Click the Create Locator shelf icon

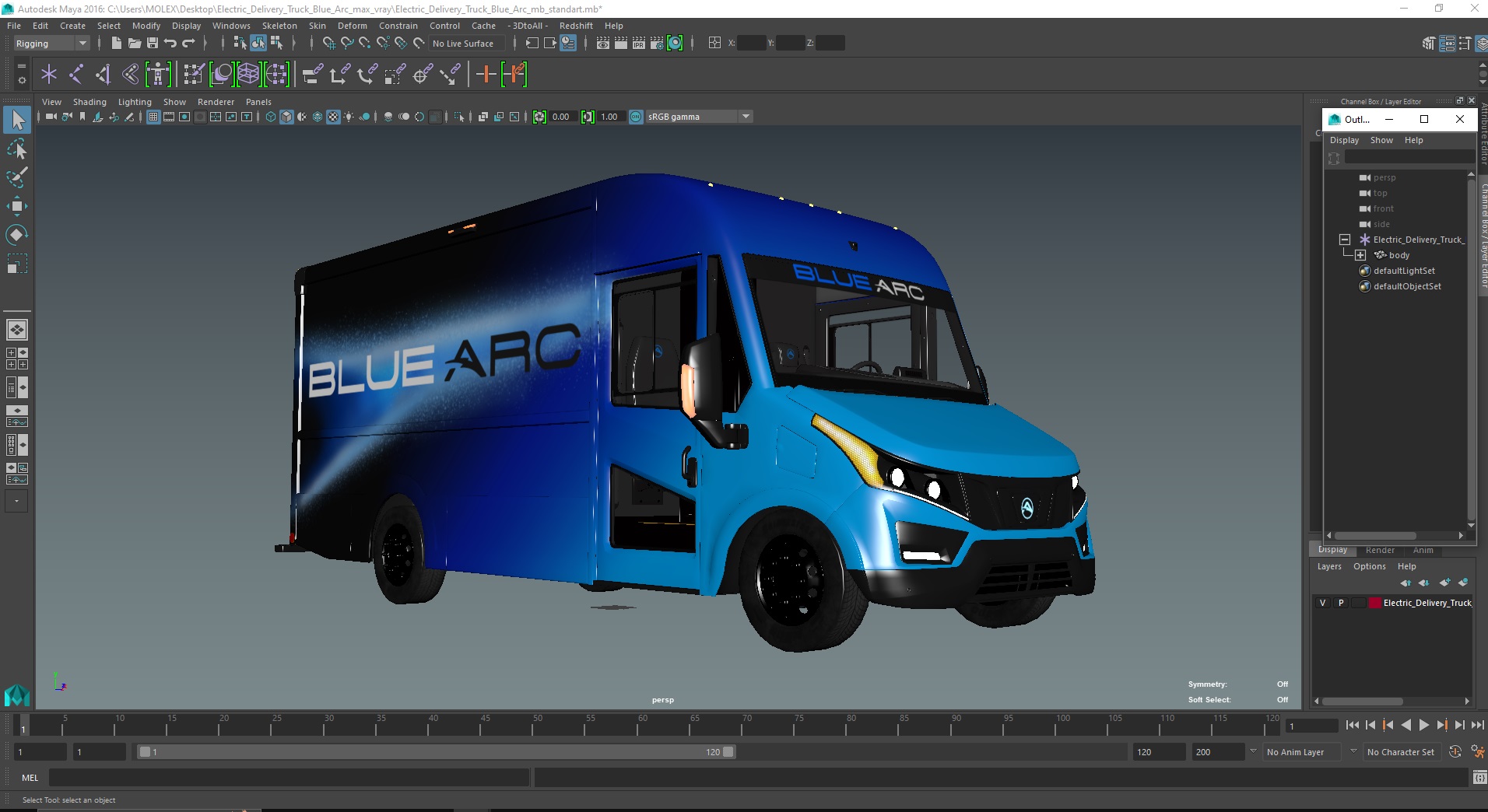pos(49,75)
